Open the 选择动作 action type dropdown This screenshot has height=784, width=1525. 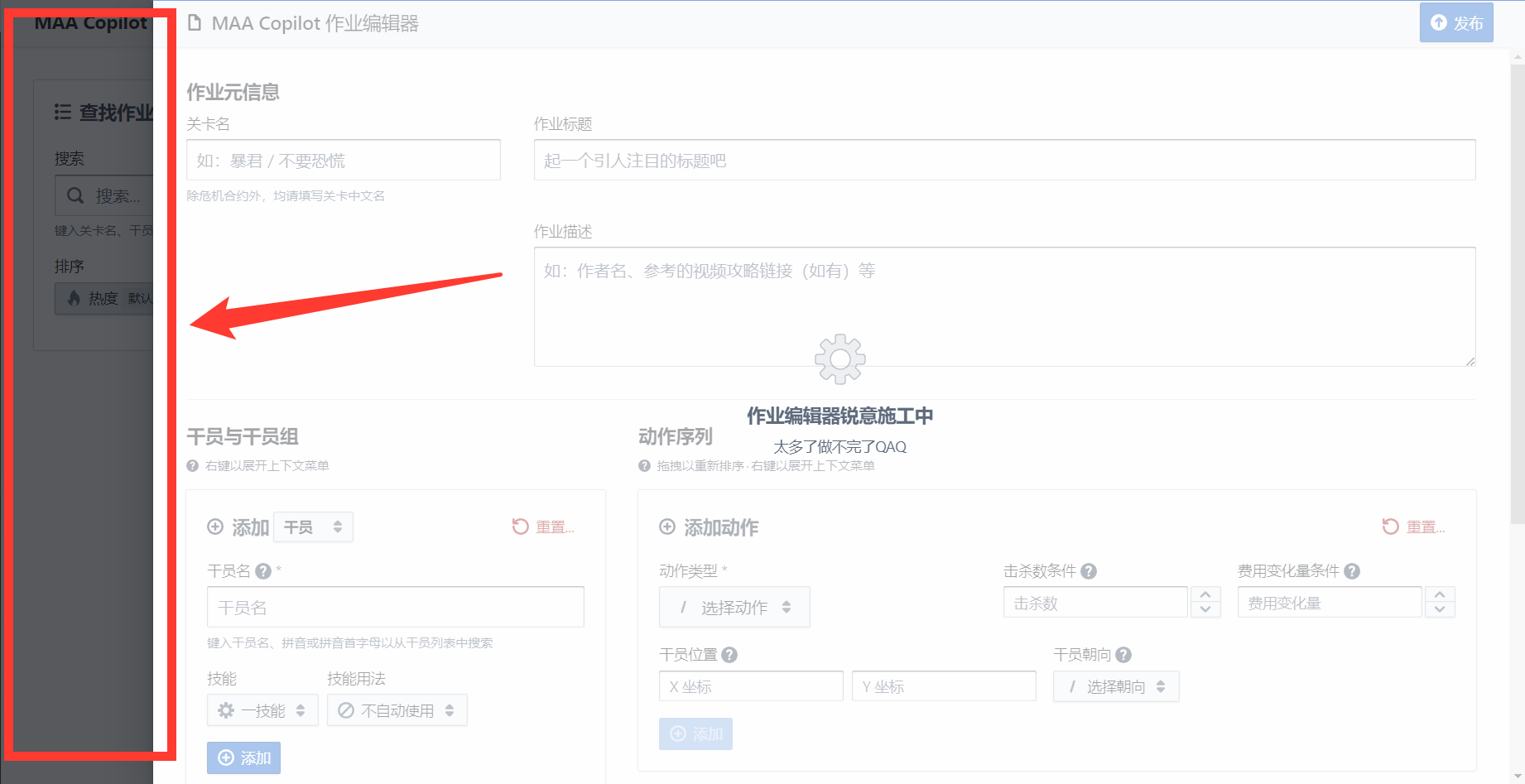(x=734, y=607)
